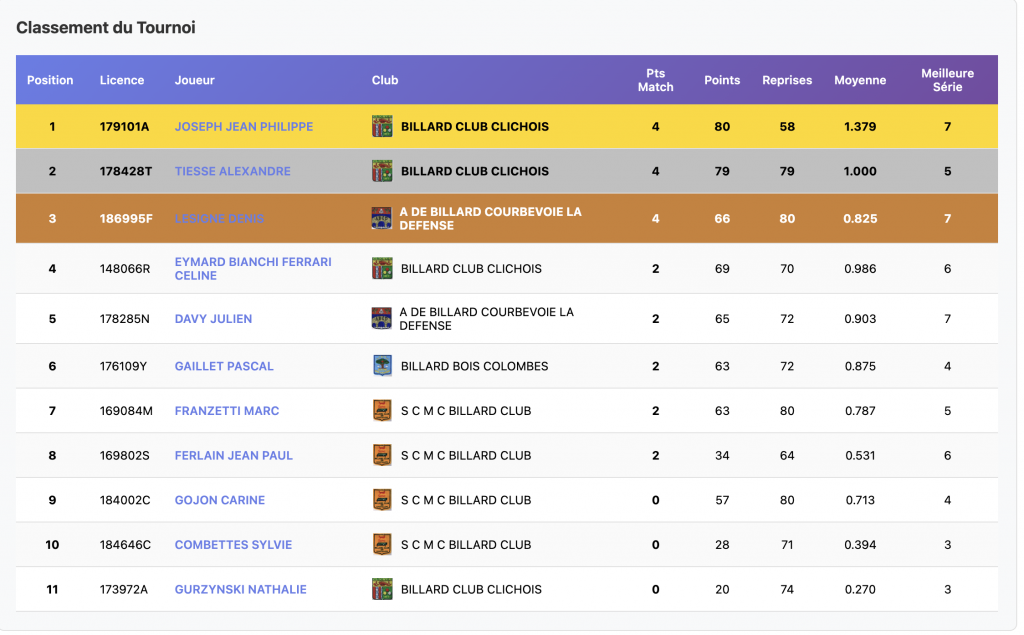Click the Meilleure Série column header

947,80
